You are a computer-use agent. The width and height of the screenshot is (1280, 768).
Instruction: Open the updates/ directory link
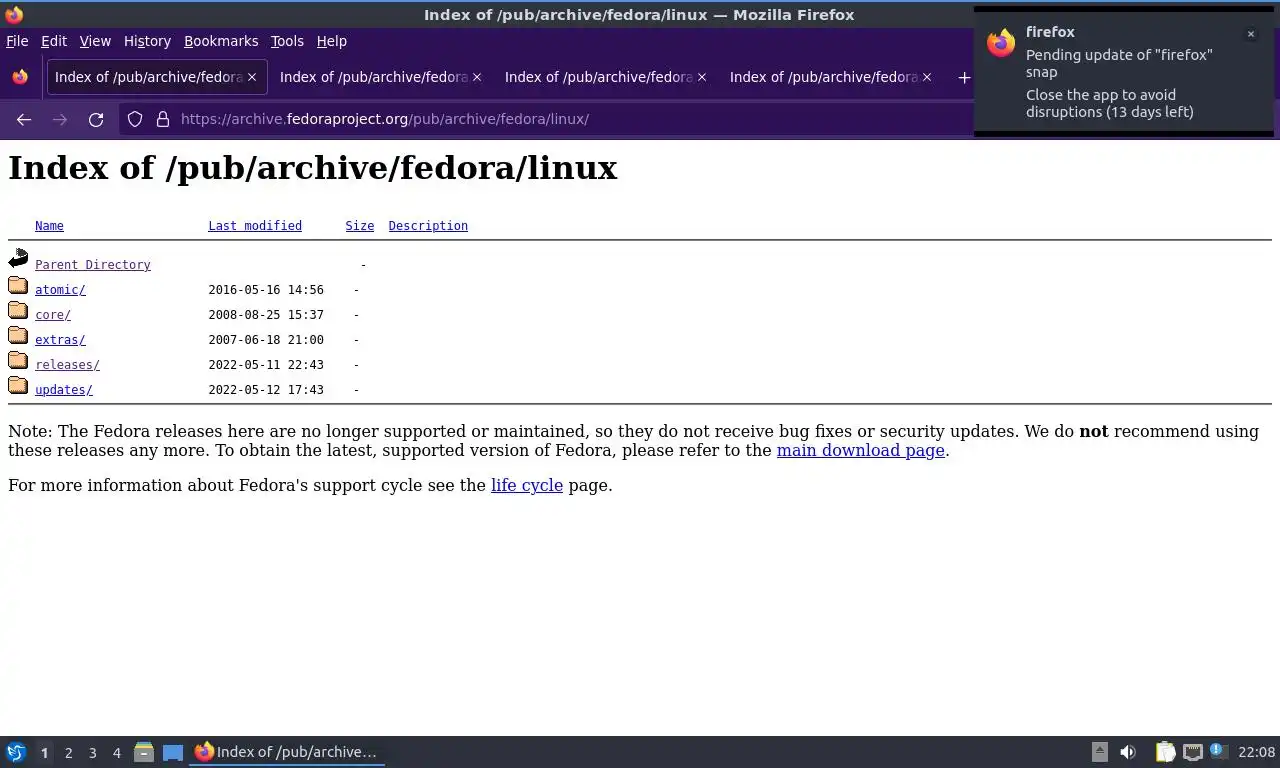[x=64, y=390]
